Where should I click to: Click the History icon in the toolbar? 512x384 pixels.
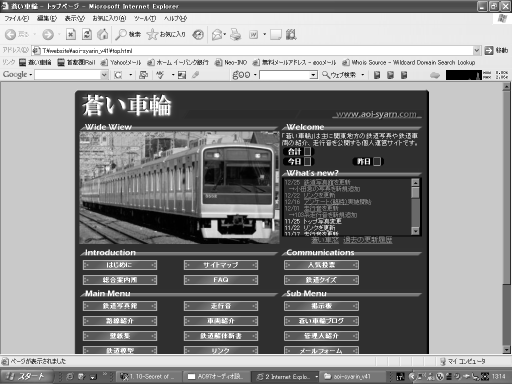[x=198, y=34]
